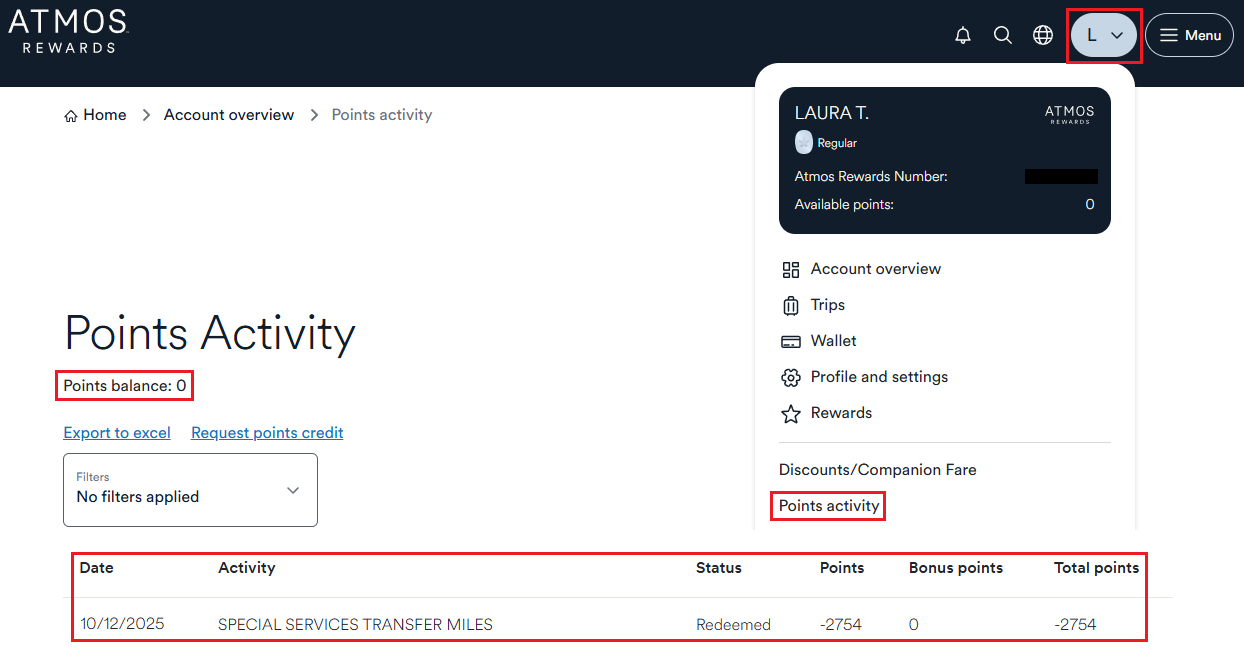This screenshot has height=650, width=1244.
Task: Select Discounts/Companion Fare menu item
Action: (877, 470)
